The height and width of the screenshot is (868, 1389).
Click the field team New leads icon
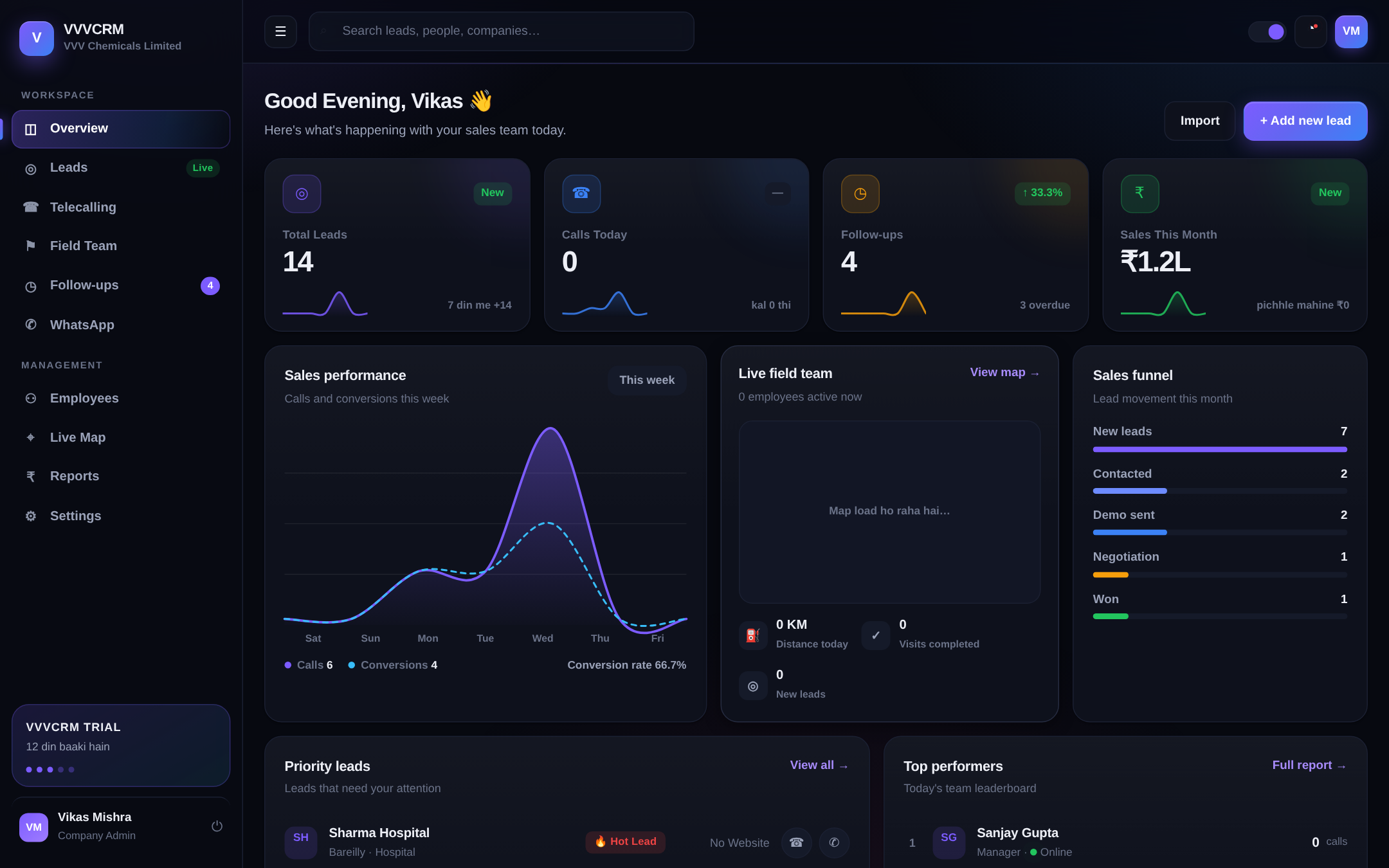coord(753,686)
